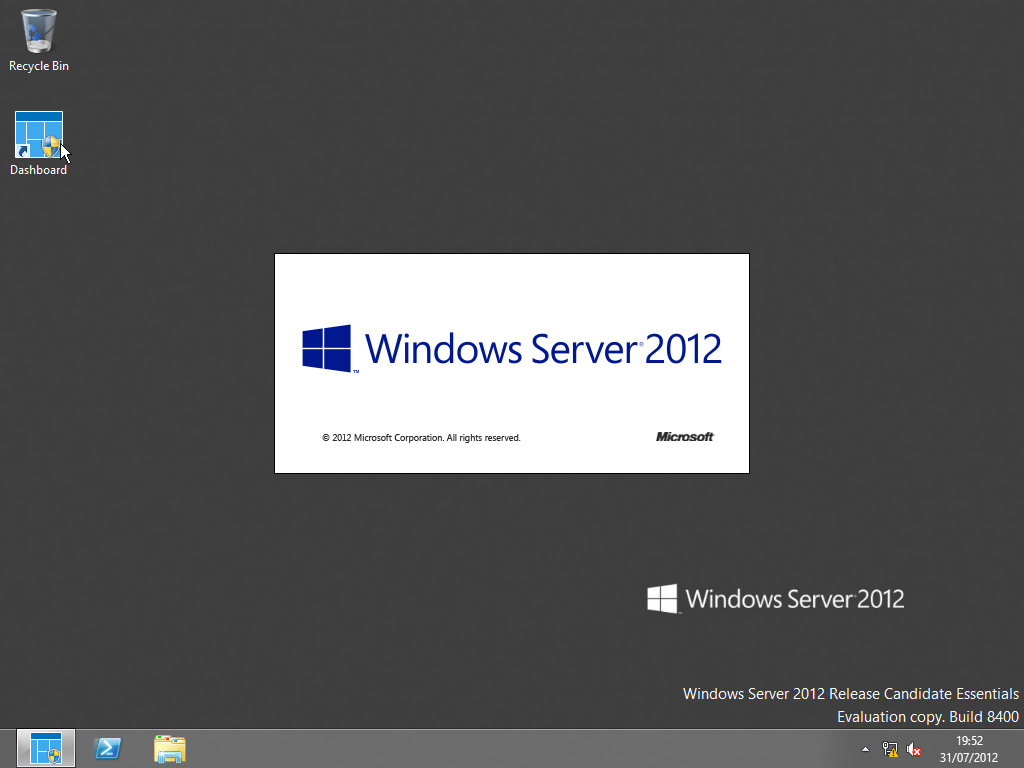Select the Dashboard desktop shortcut
The image size is (1024, 768).
[39, 144]
